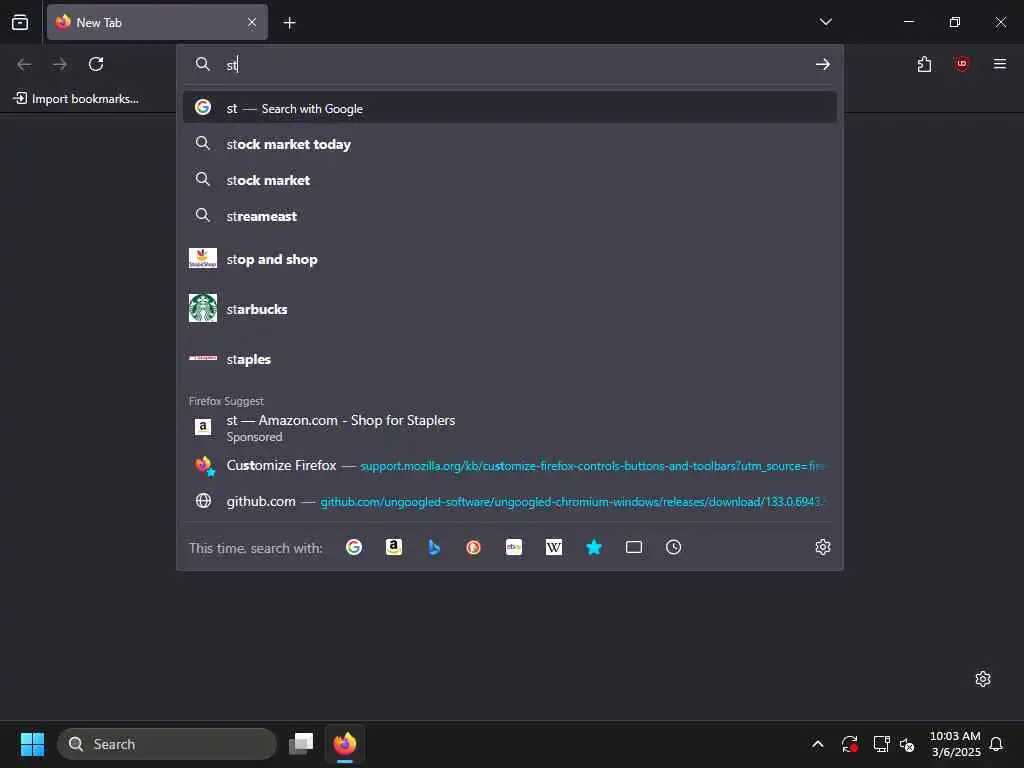Click the network tray icon
The image size is (1024, 768).
pyautogui.click(x=882, y=744)
